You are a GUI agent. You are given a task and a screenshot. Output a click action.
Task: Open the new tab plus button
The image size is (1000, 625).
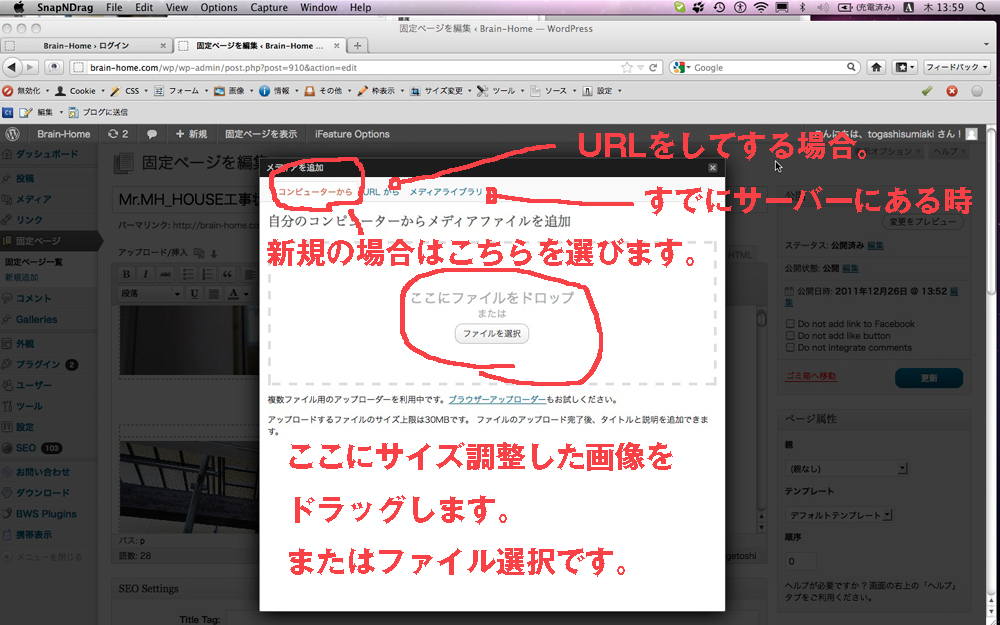pyautogui.click(x=357, y=46)
